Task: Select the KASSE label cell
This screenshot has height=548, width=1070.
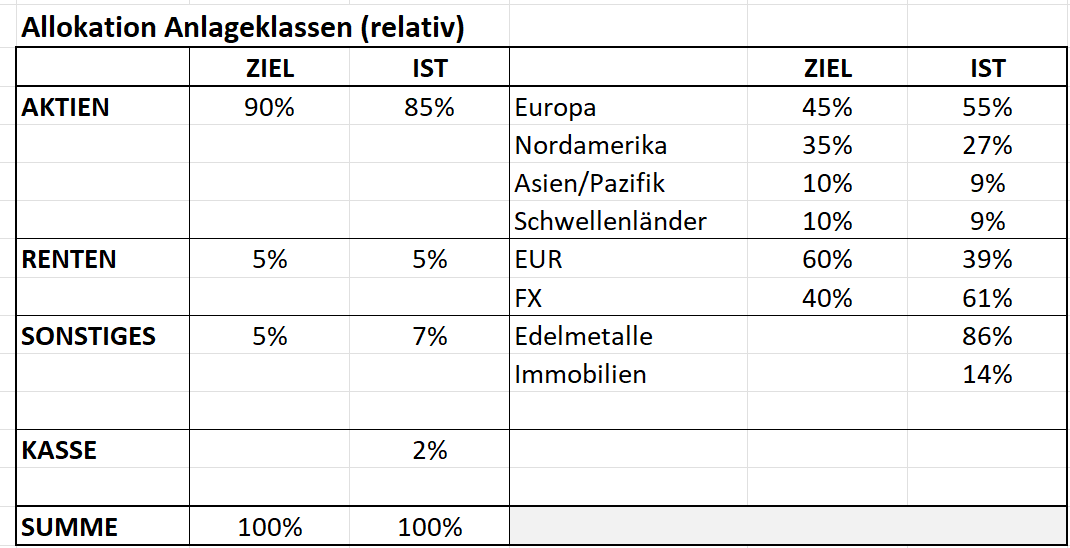Action: coord(60,450)
